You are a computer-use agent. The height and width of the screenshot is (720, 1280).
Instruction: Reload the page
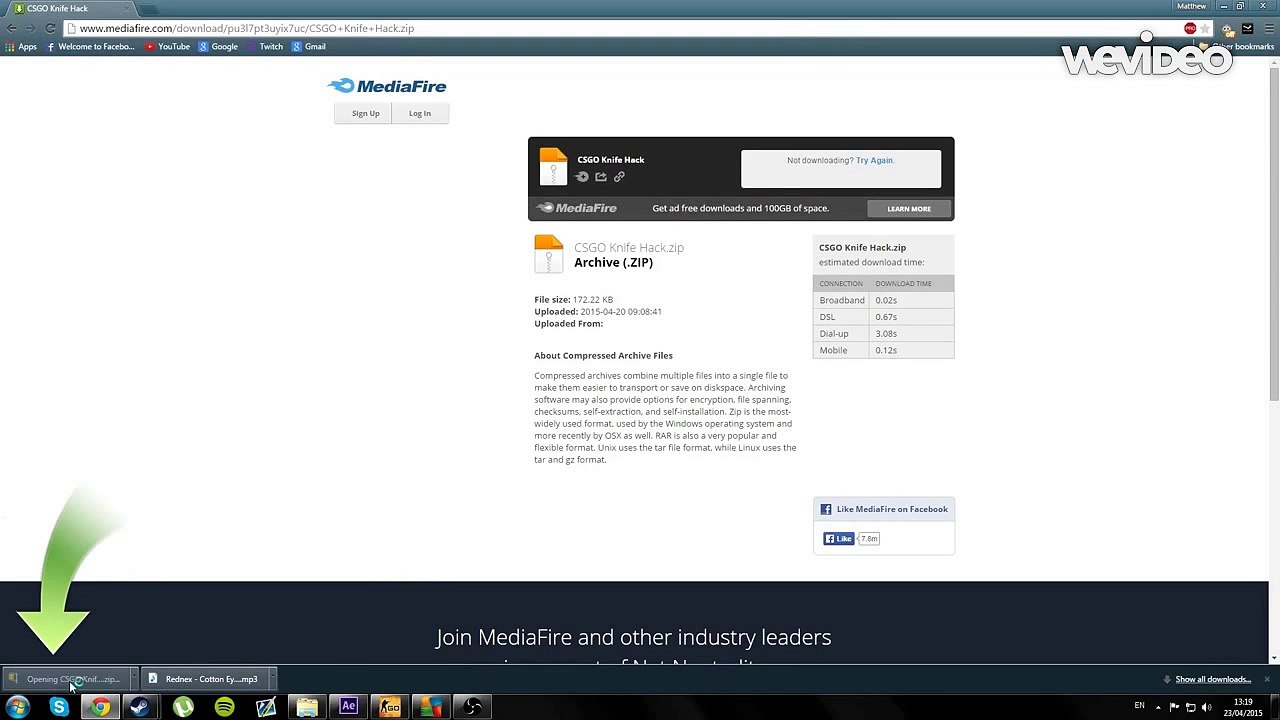coord(50,28)
